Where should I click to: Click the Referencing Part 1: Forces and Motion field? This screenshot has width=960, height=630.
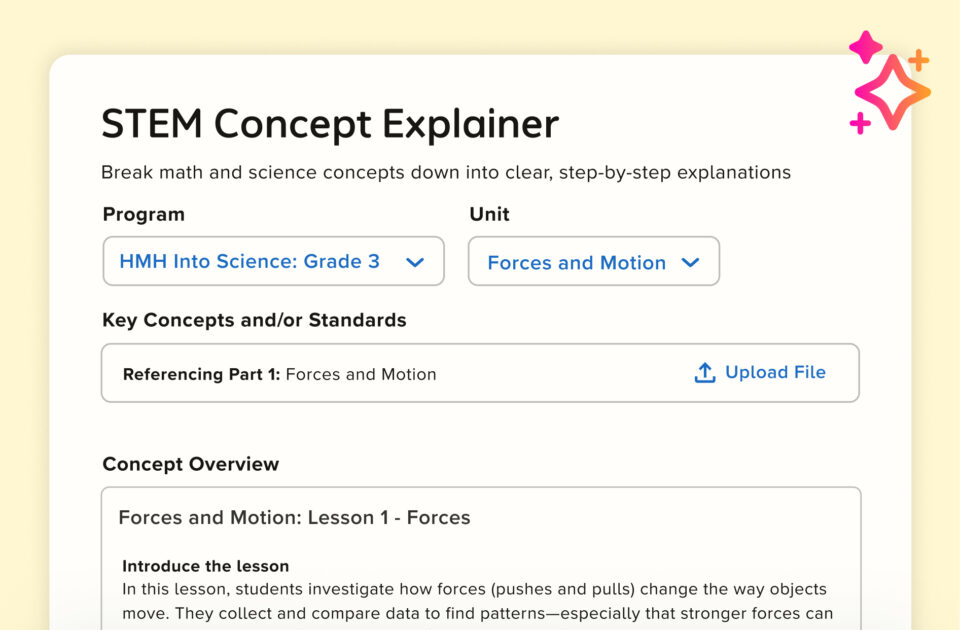coord(280,374)
